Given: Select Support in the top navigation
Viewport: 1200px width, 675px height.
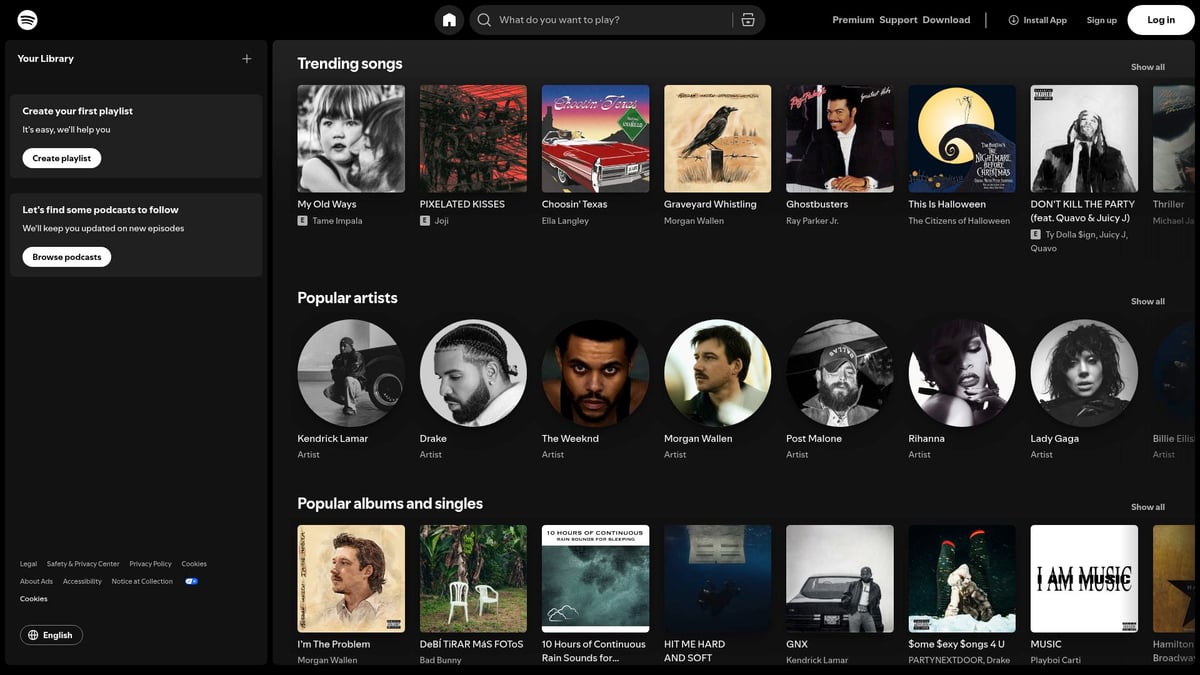Looking at the screenshot, I should coord(897,19).
